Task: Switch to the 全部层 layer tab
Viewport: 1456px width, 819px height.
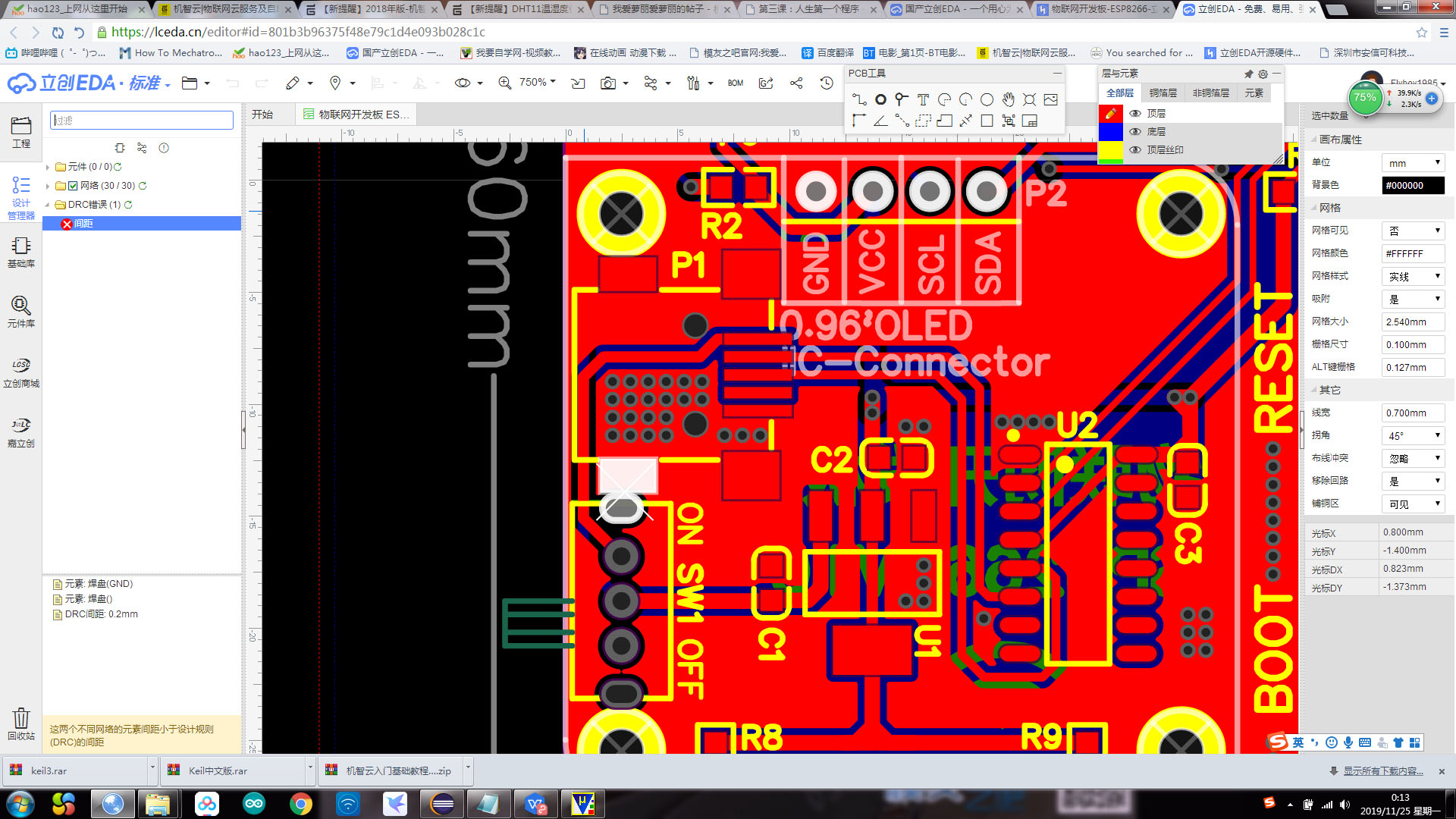Action: click(1119, 93)
